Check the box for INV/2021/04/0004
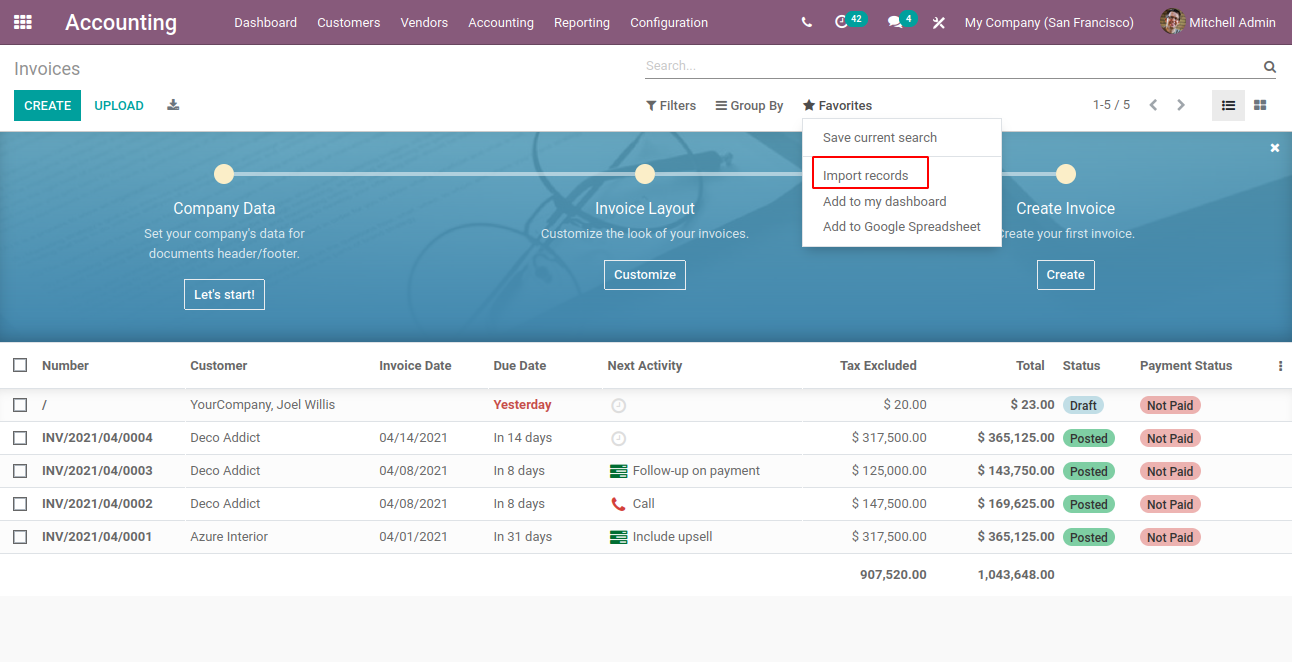The width and height of the screenshot is (1292, 662). (x=20, y=438)
